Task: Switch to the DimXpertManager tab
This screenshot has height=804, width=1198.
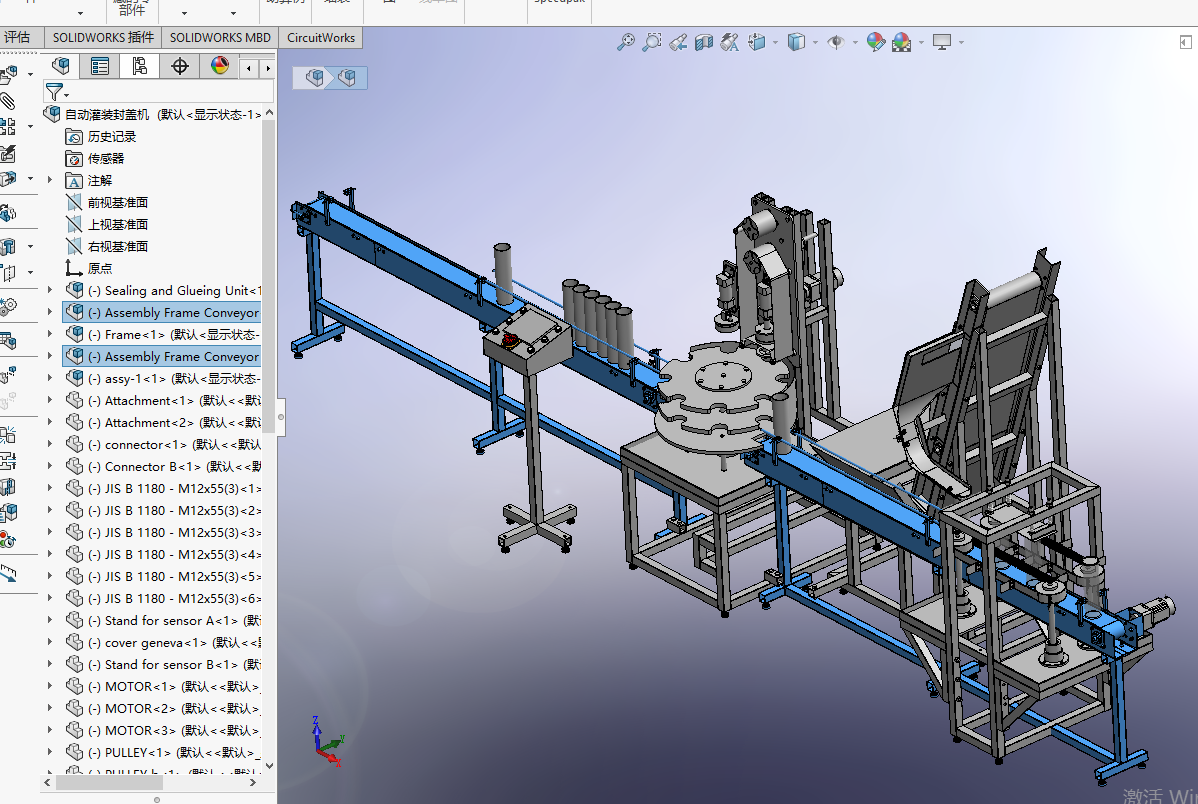Action: pos(180,66)
